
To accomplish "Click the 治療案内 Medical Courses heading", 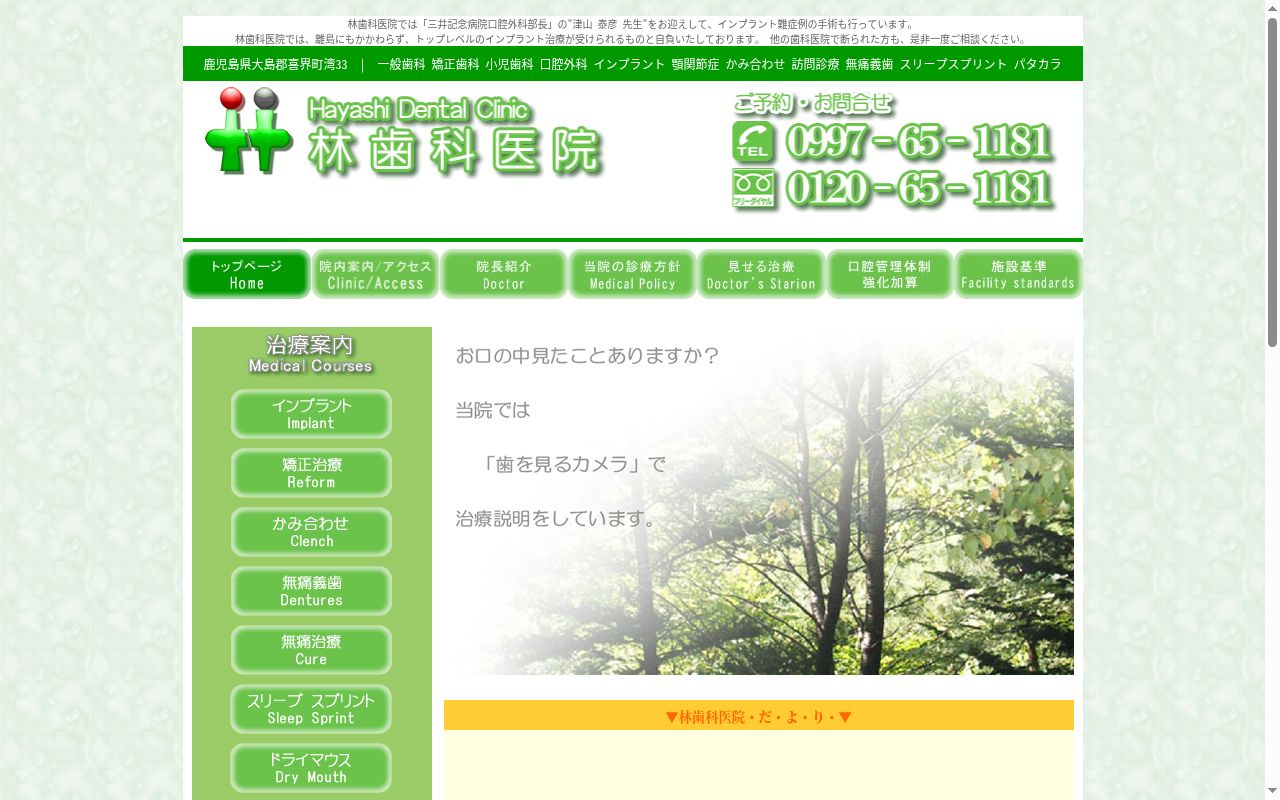I will click(x=311, y=354).
